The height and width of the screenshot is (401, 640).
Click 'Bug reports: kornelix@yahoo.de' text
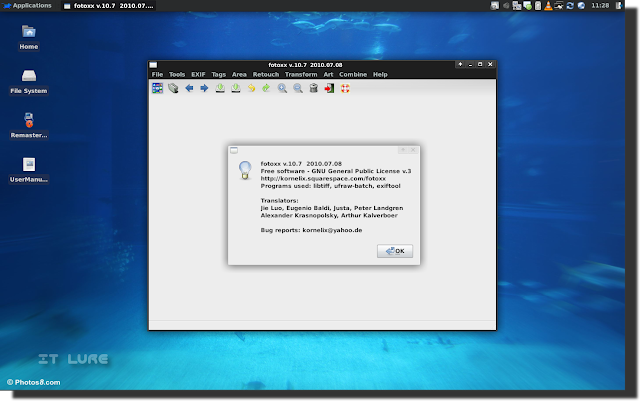(311, 230)
